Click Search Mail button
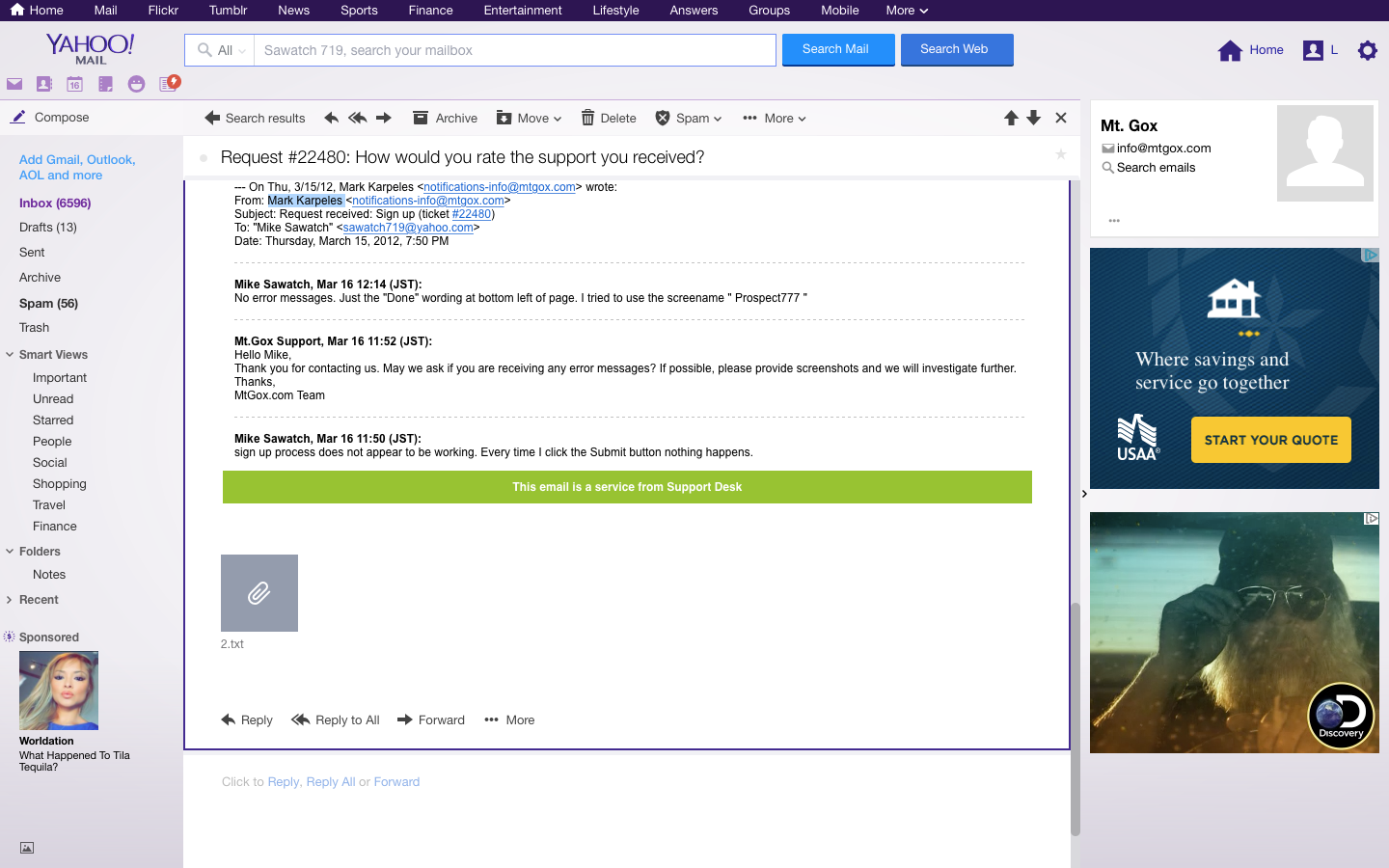 click(x=838, y=49)
